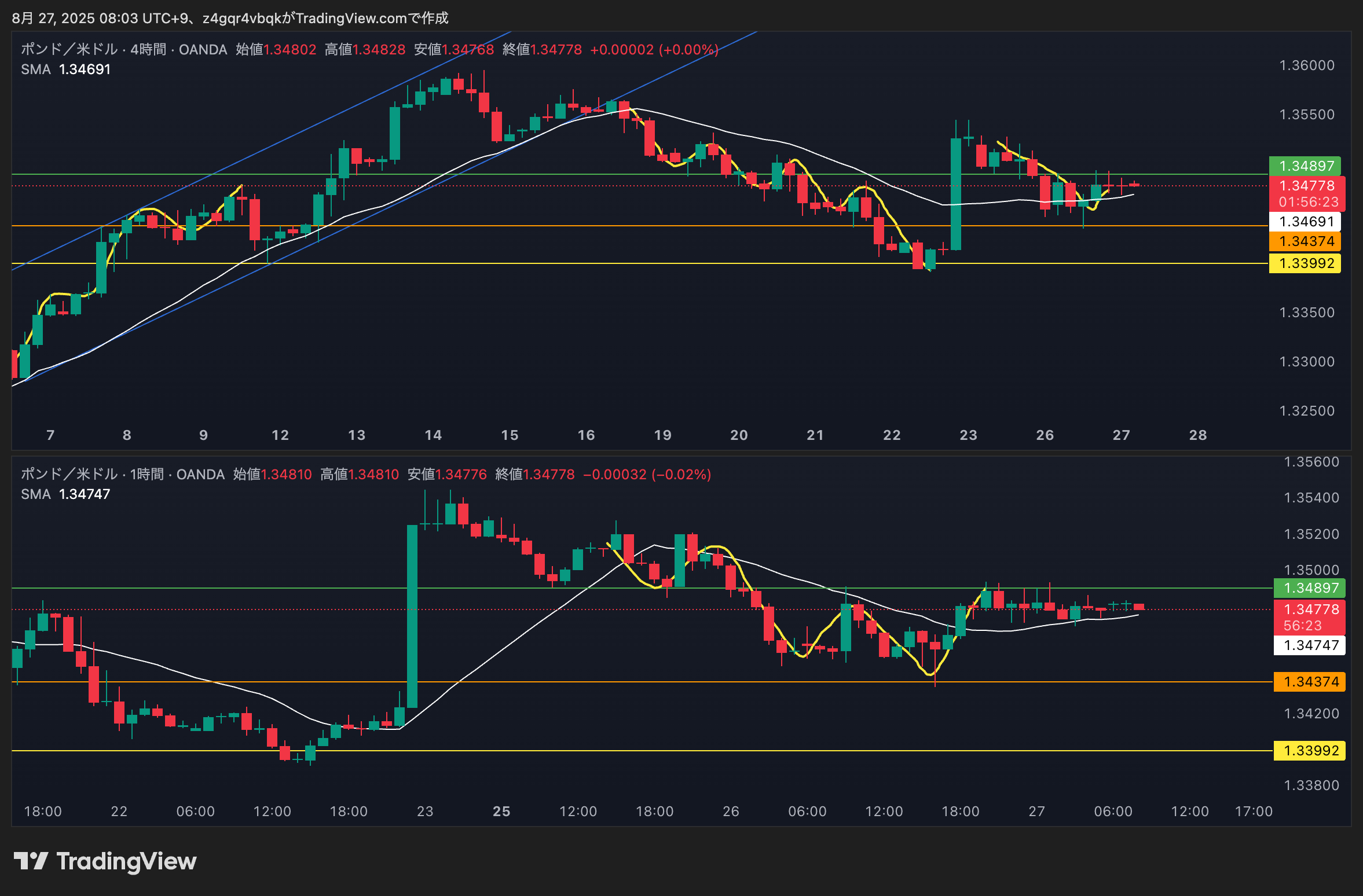The image size is (1363, 896).
Task: Click the yellow 1.33992 price label on 4-hour chart
Action: pos(1306,263)
